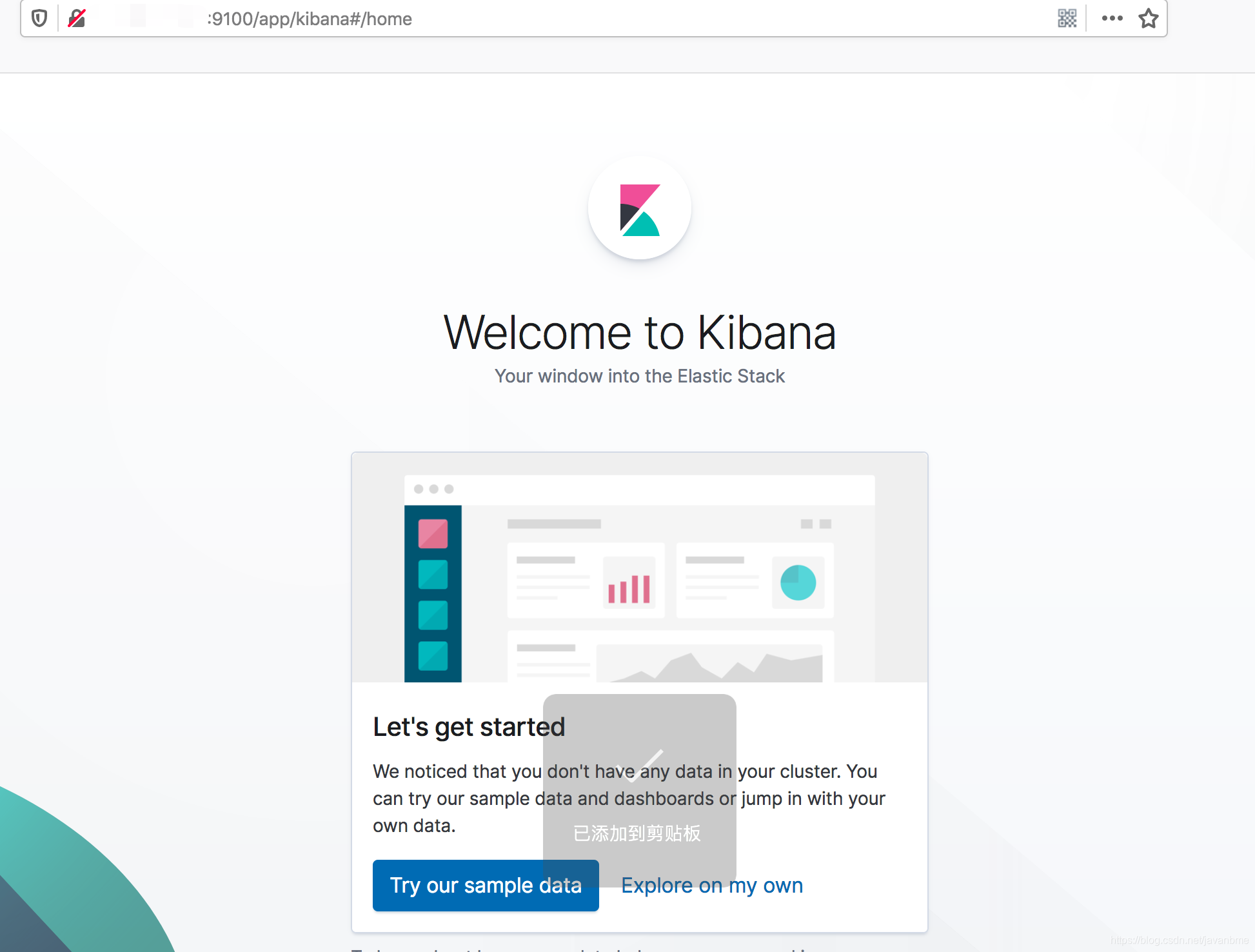The image size is (1255, 952).
Task: Click the gray area chart in illustration
Action: pyautogui.click(x=709, y=666)
